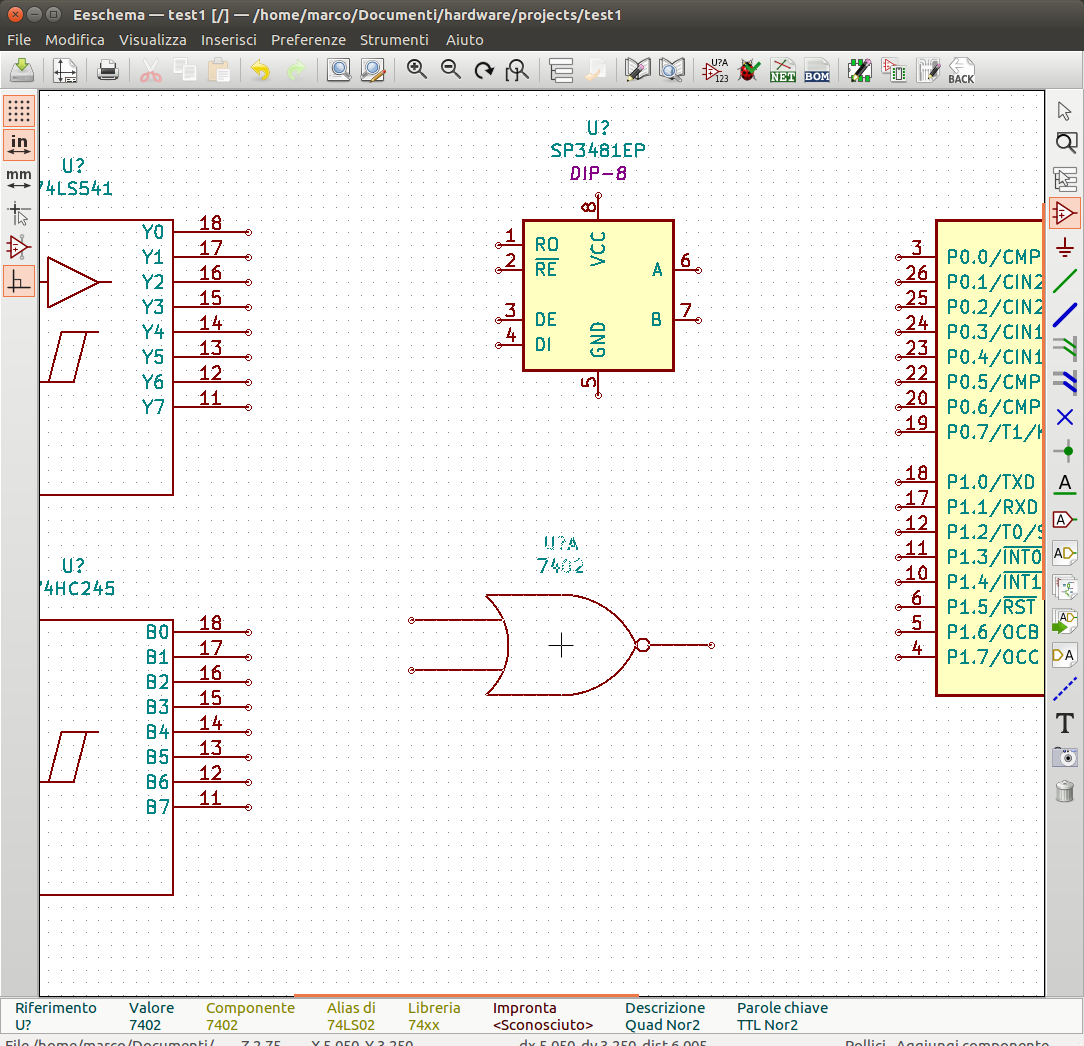This screenshot has height=1046, width=1084.
Task: Open the Preferenze menu
Action: (x=308, y=40)
